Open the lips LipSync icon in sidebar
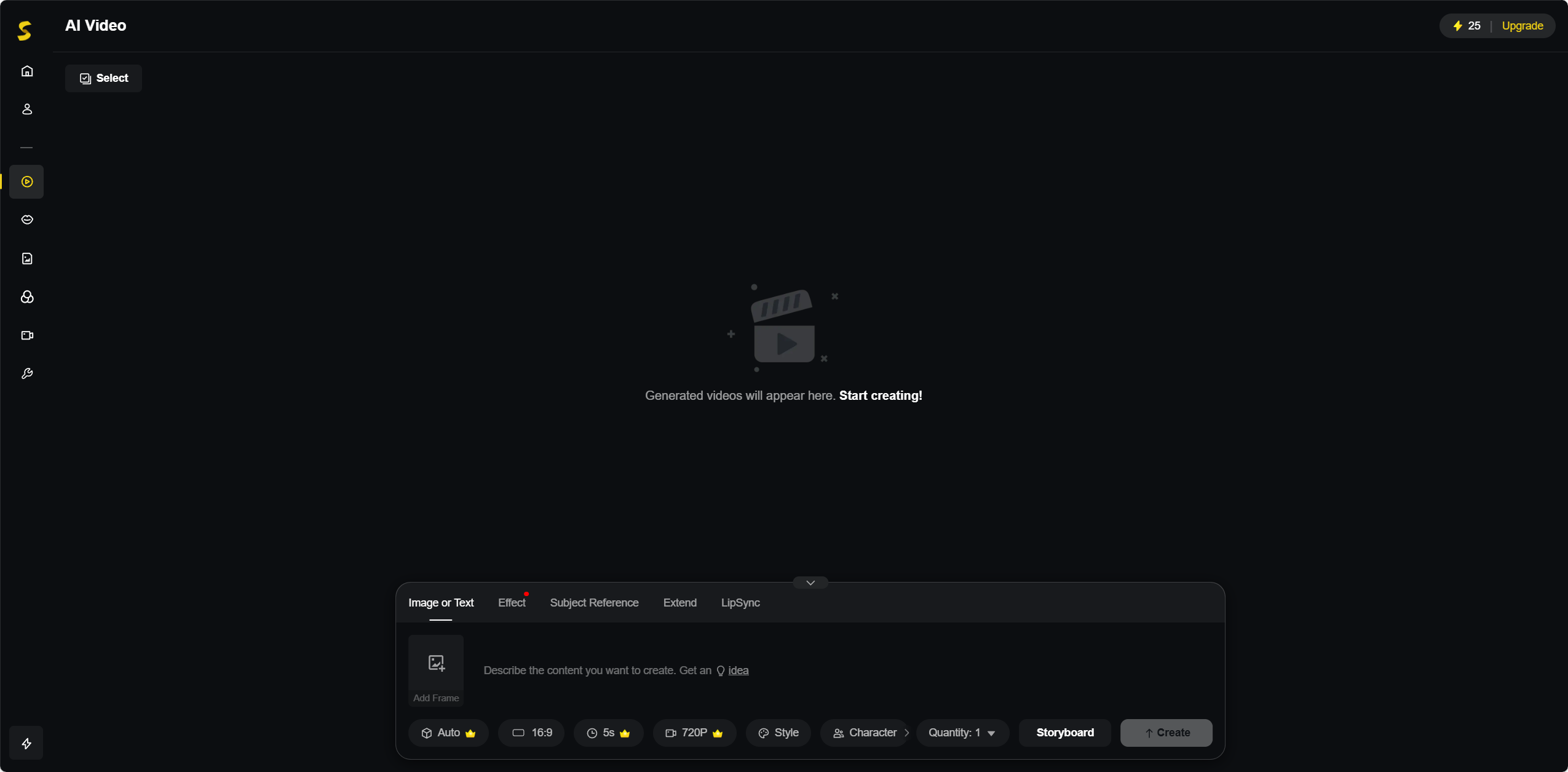1568x772 pixels. 26,220
